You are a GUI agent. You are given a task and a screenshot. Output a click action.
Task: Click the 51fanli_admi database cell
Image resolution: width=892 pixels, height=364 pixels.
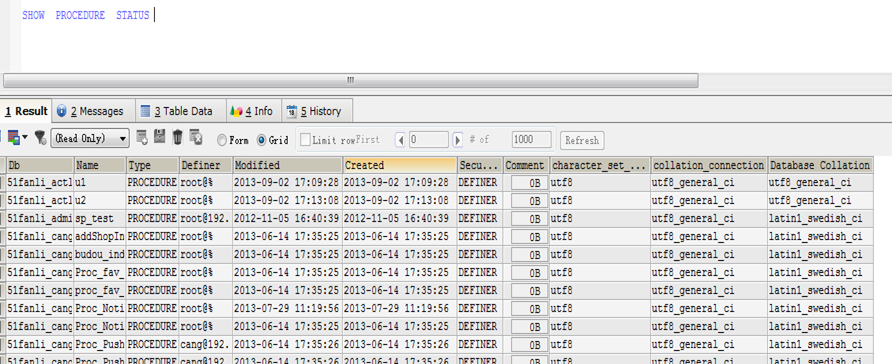(40, 218)
